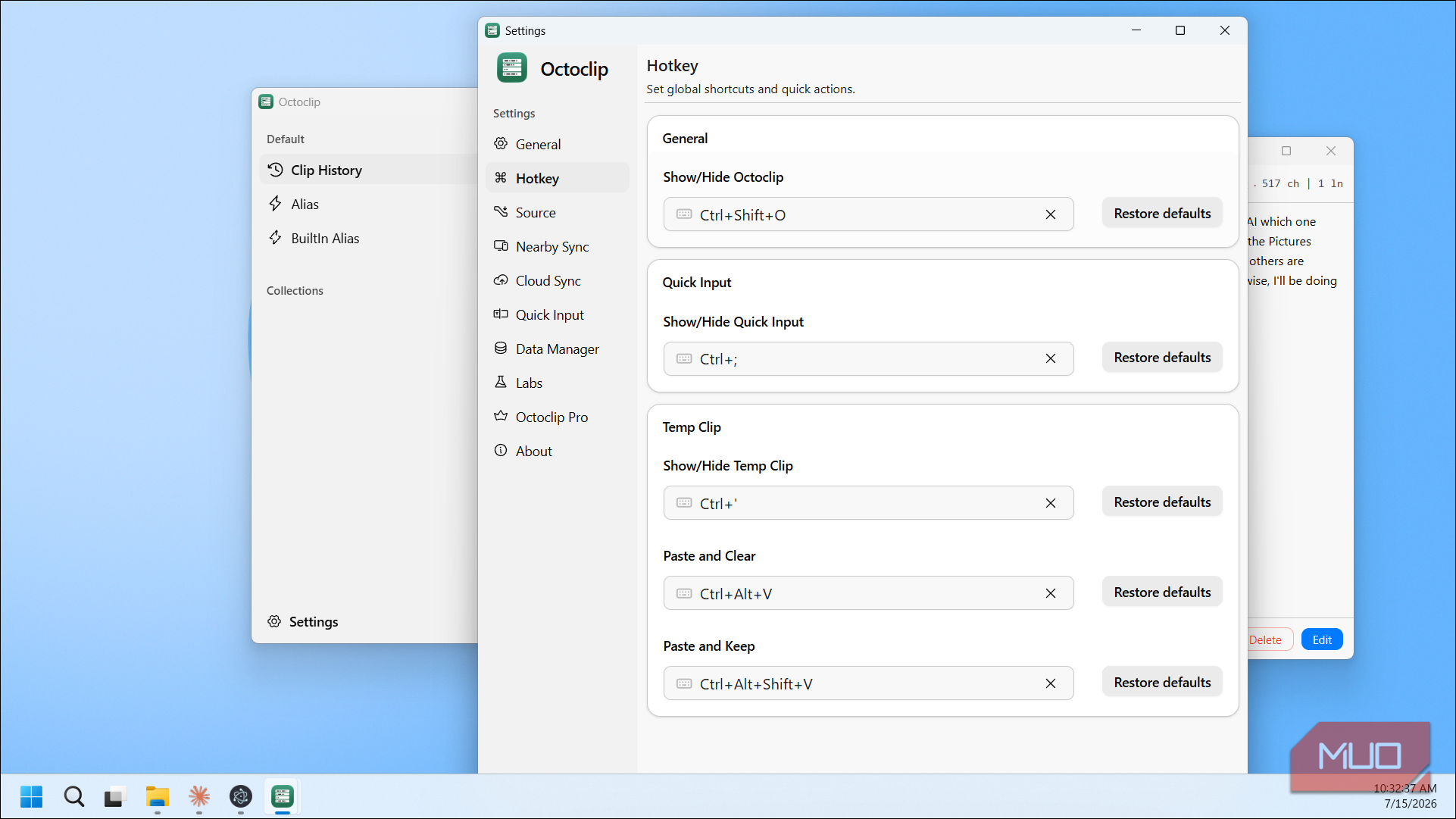Close the clip preview window
1456x819 pixels.
click(1331, 151)
